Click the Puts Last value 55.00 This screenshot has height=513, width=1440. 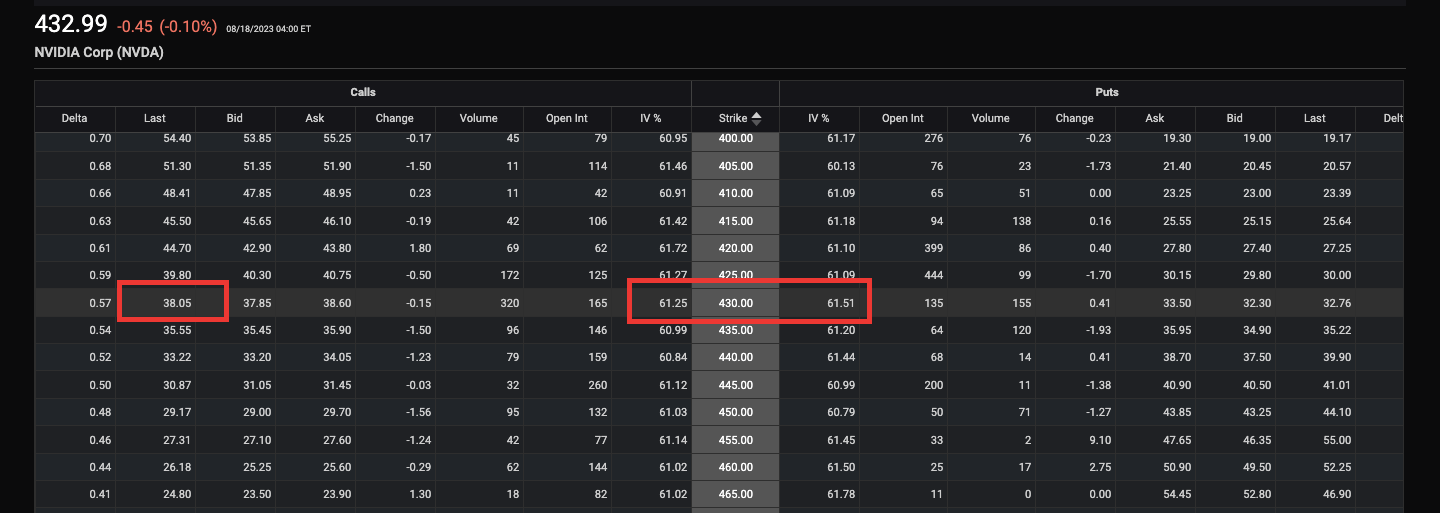click(1337, 440)
